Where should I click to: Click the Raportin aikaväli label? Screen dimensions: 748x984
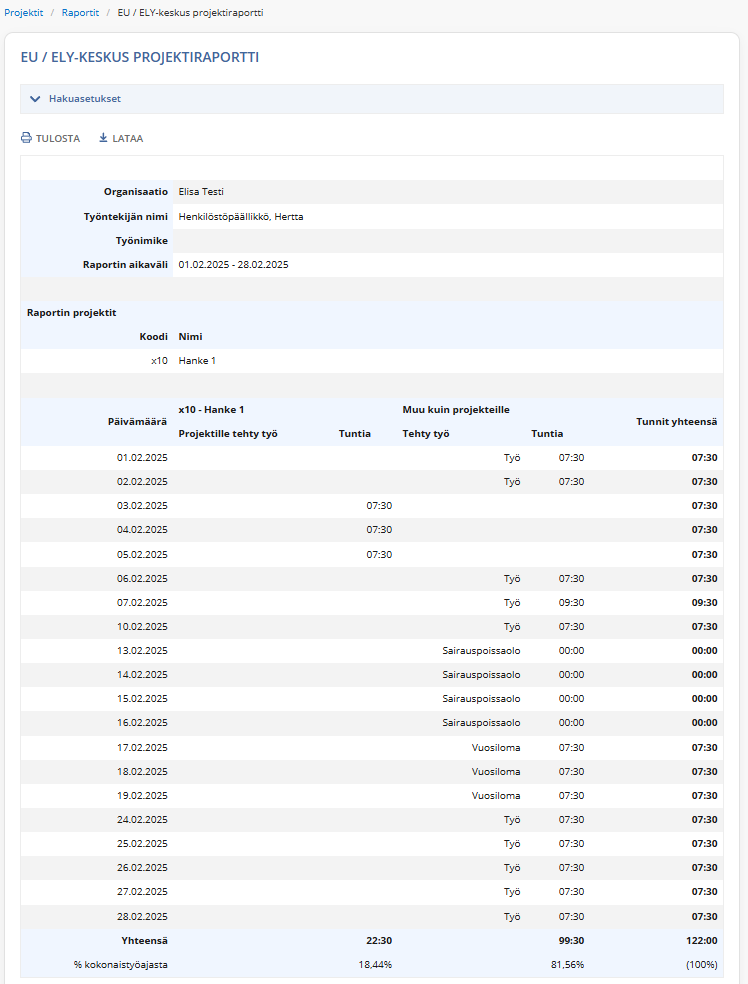126,265
